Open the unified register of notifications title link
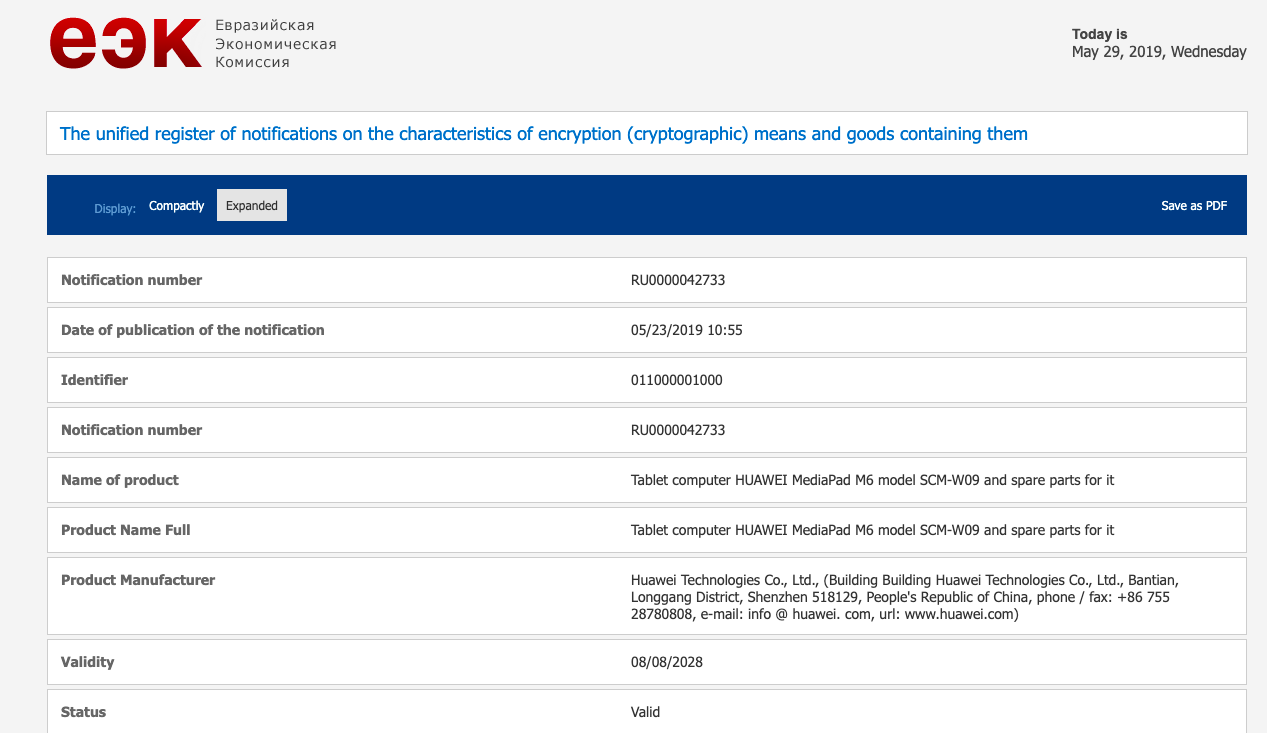 click(x=544, y=134)
